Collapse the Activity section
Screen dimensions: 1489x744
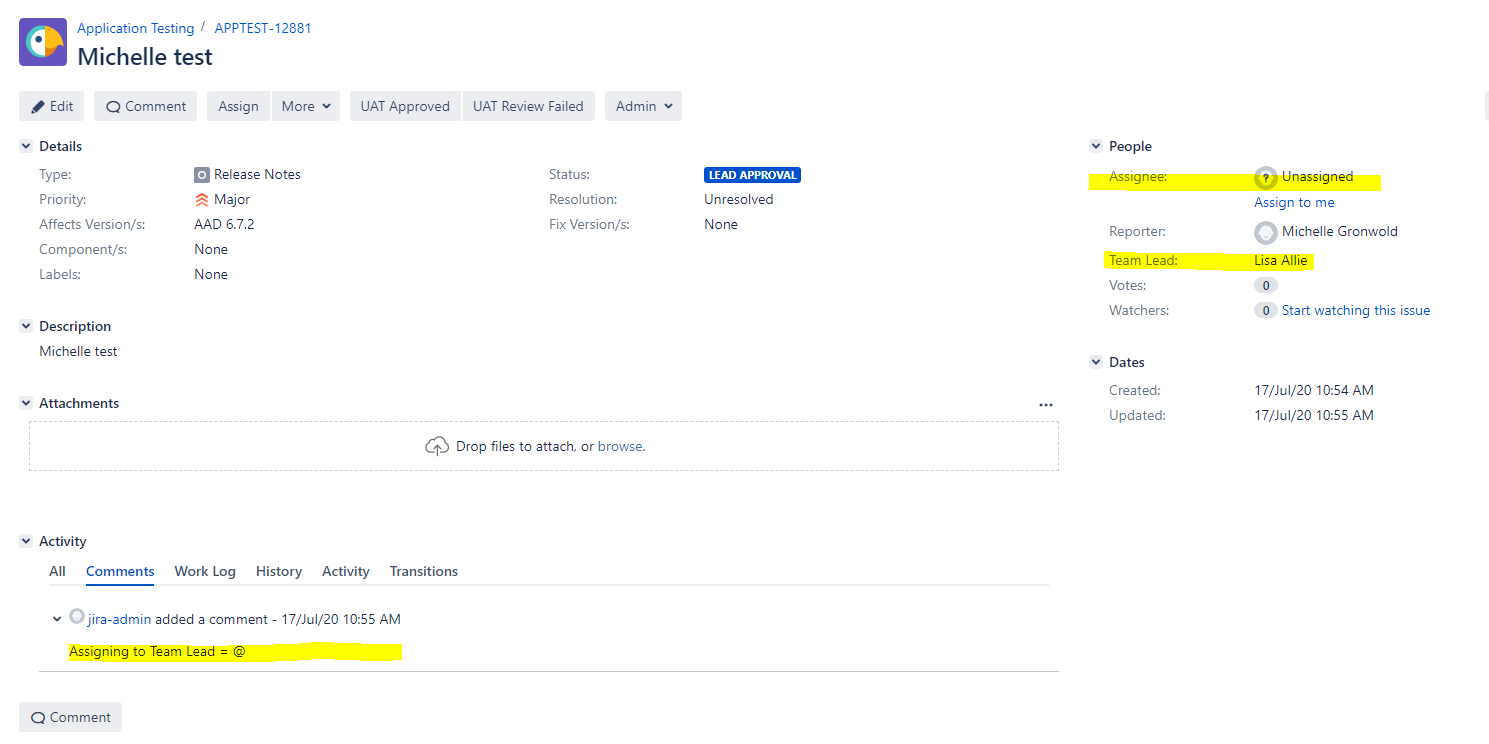pyautogui.click(x=26, y=542)
